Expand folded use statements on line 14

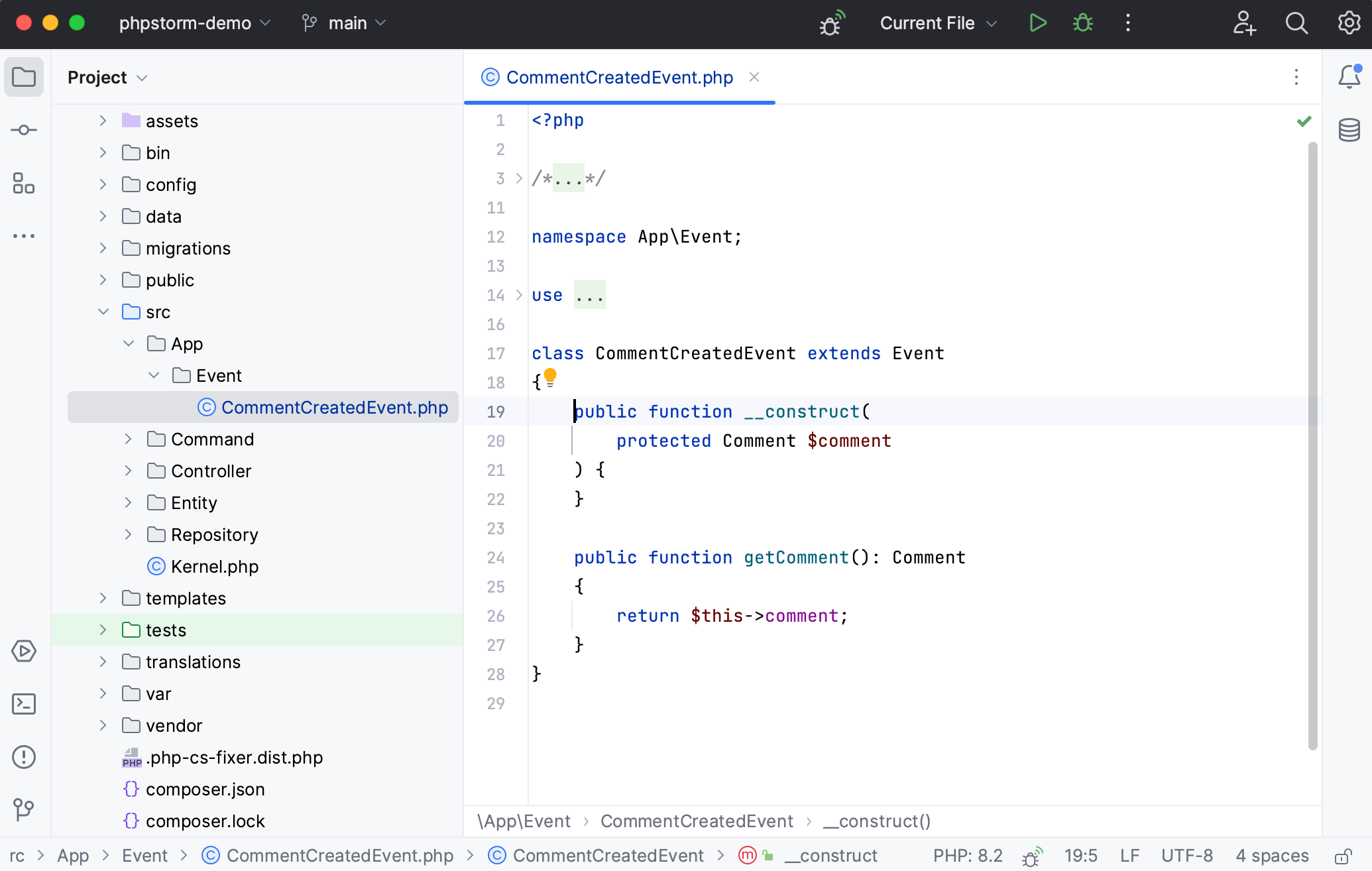point(519,295)
